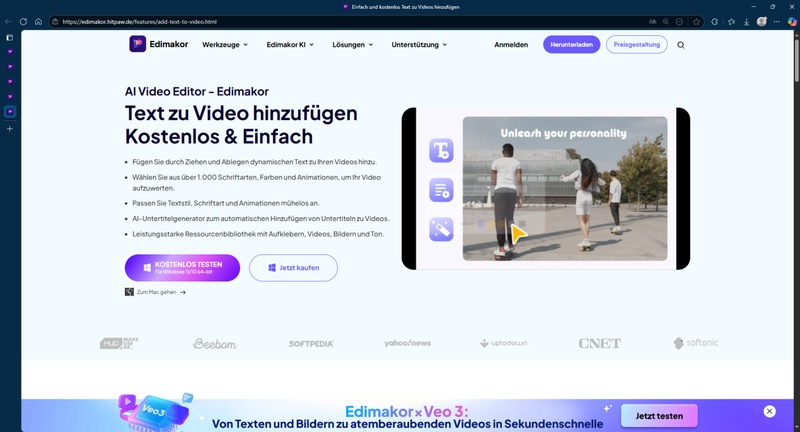The width and height of the screenshot is (800, 432).
Task: Open the favorites list icon
Action: (x=731, y=21)
